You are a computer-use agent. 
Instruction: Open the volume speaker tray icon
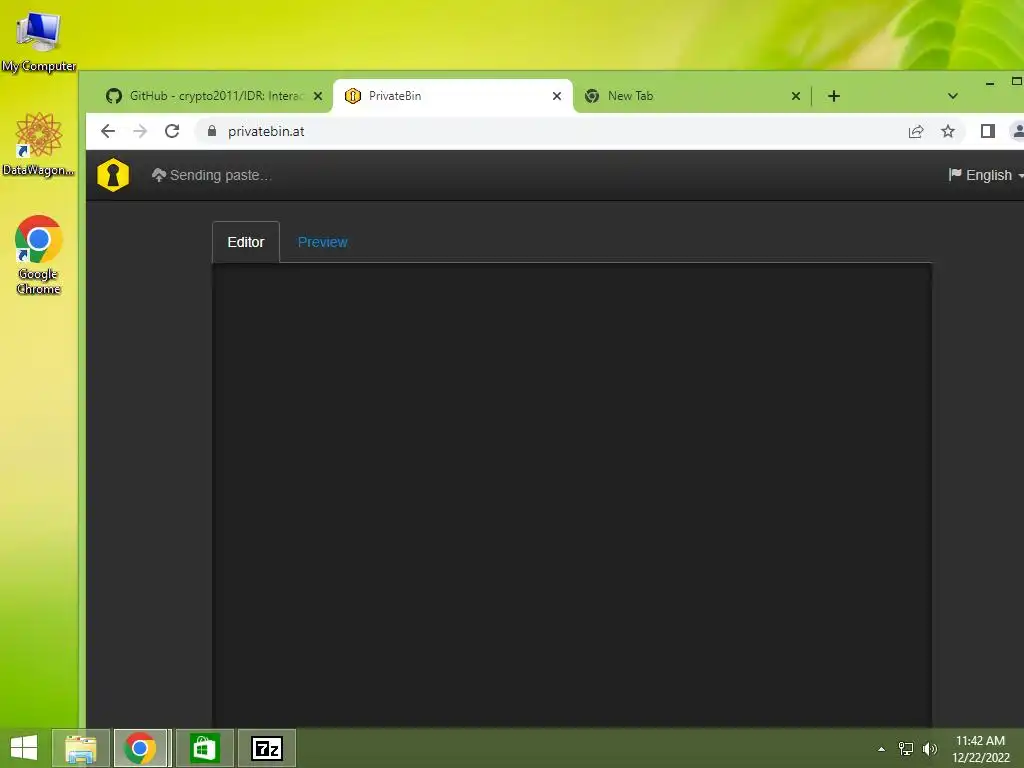pyautogui.click(x=930, y=749)
